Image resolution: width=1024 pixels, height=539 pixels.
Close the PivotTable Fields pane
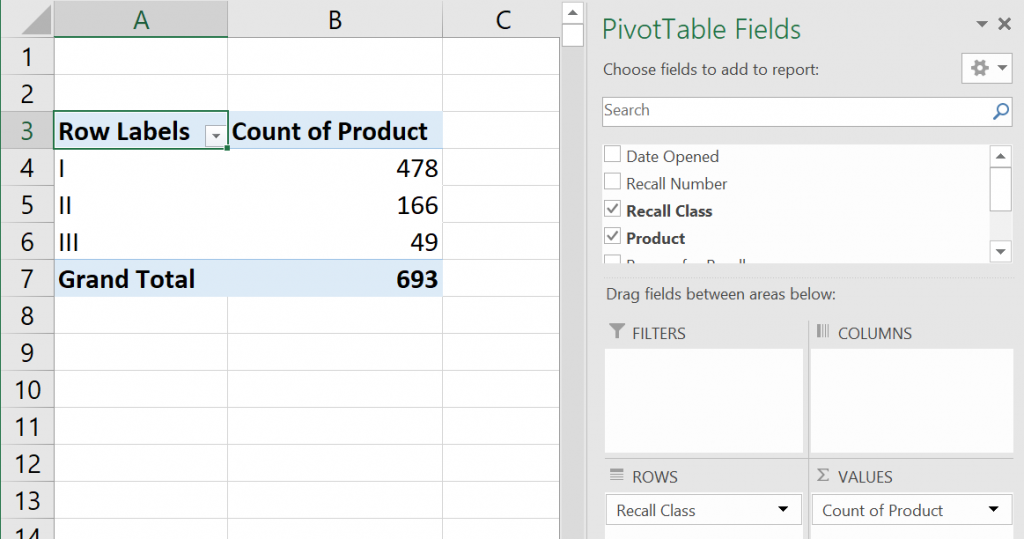[1004, 24]
